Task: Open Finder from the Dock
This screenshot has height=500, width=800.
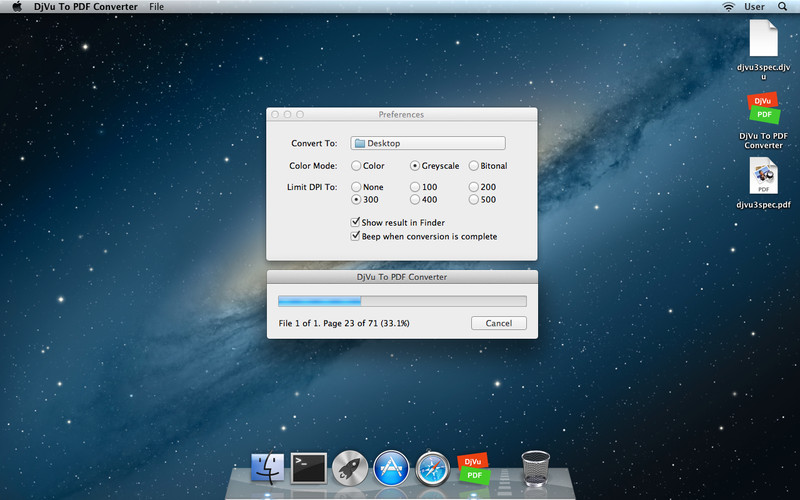Action: tap(267, 468)
